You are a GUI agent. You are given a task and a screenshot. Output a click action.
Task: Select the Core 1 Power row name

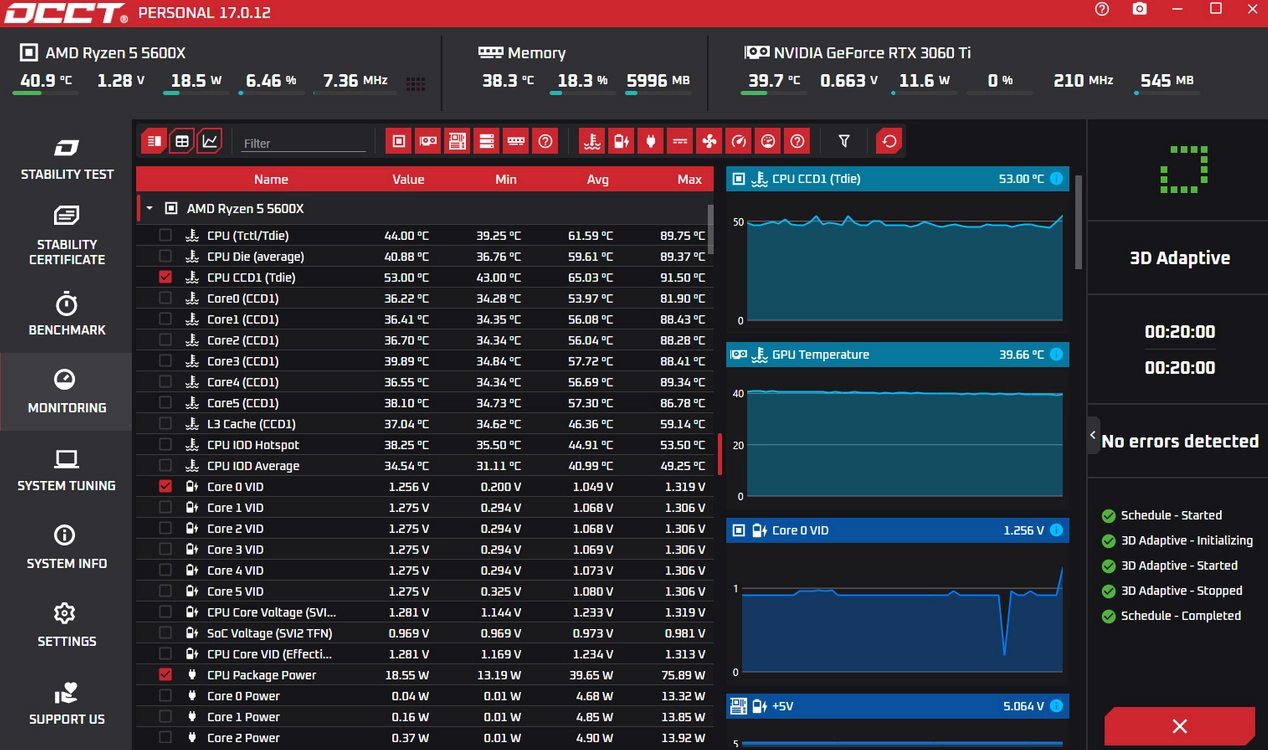tap(243, 717)
